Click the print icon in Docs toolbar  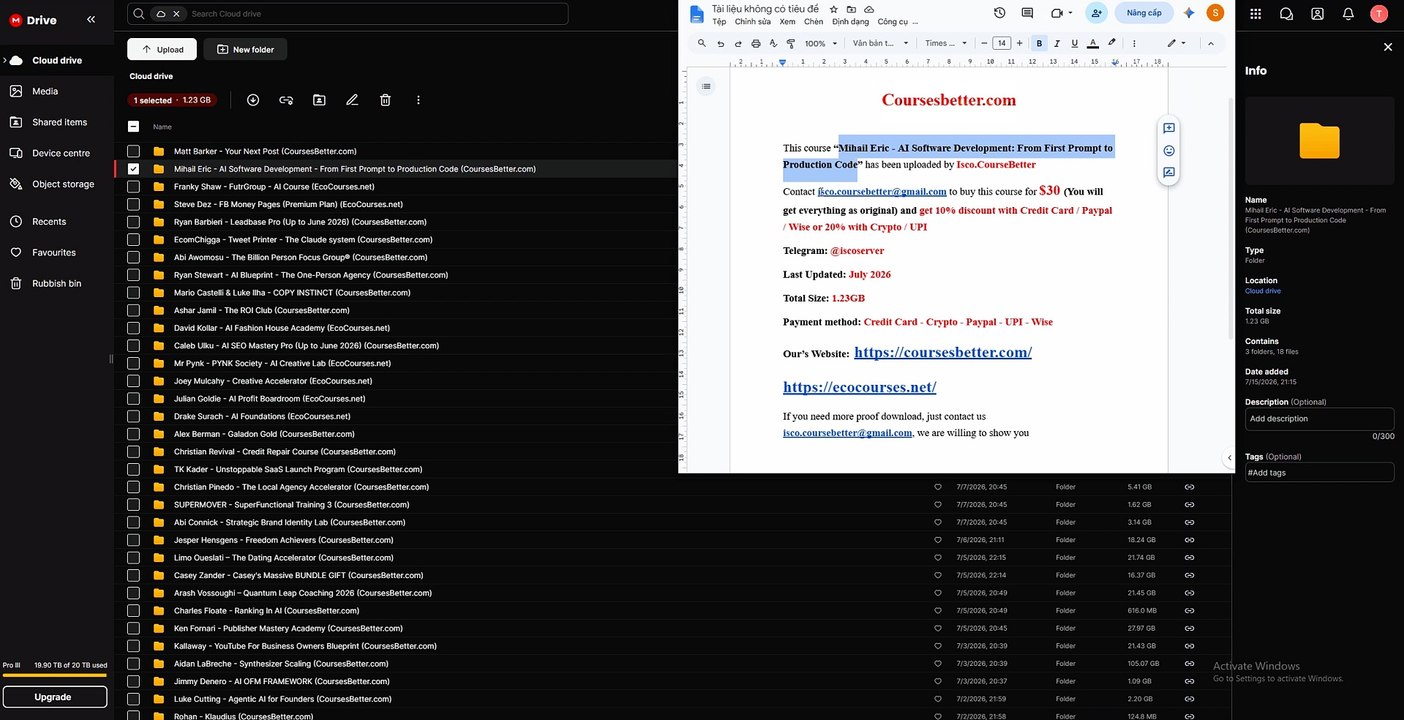click(756, 43)
